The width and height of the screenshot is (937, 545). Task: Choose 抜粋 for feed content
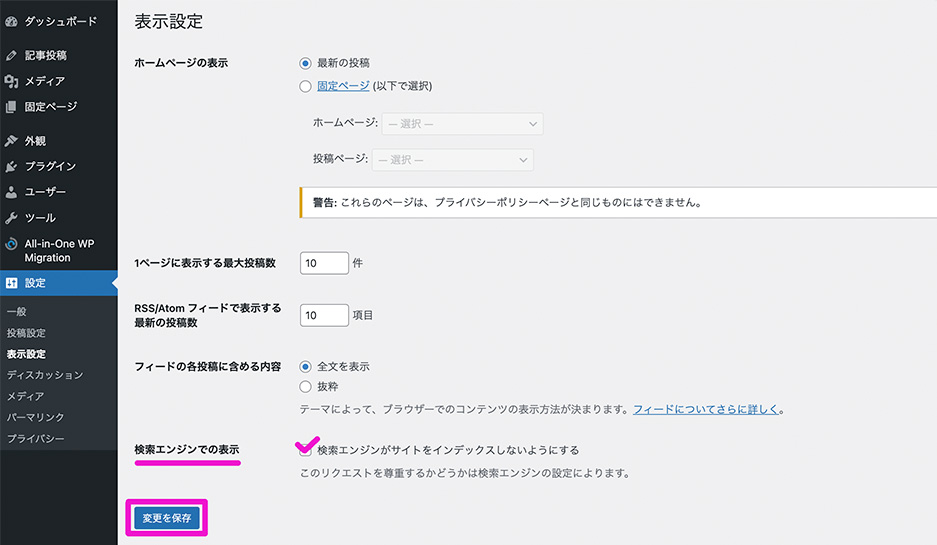coord(306,386)
